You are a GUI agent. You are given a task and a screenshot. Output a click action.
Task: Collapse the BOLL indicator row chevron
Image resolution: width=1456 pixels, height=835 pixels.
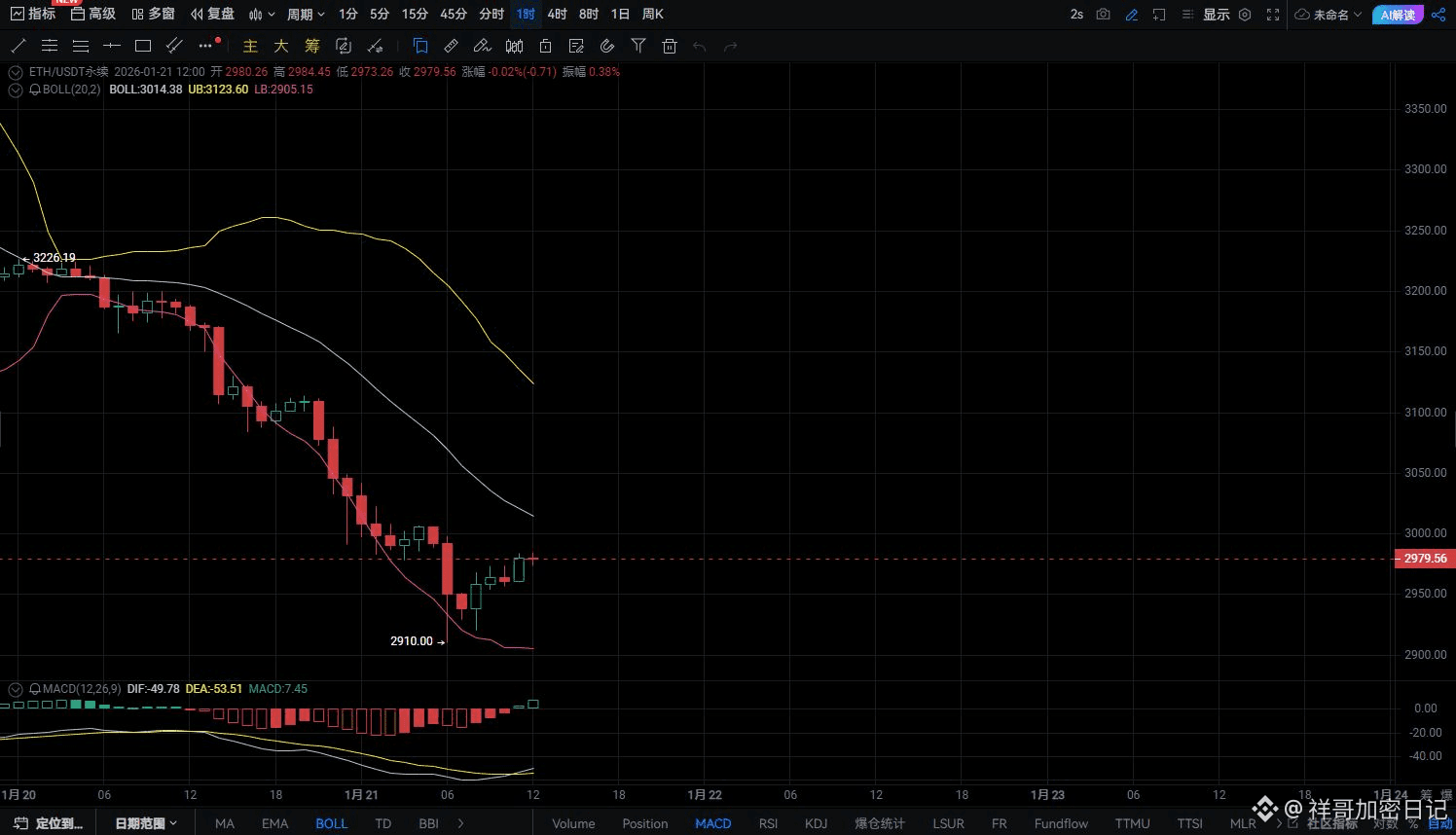pos(16,90)
